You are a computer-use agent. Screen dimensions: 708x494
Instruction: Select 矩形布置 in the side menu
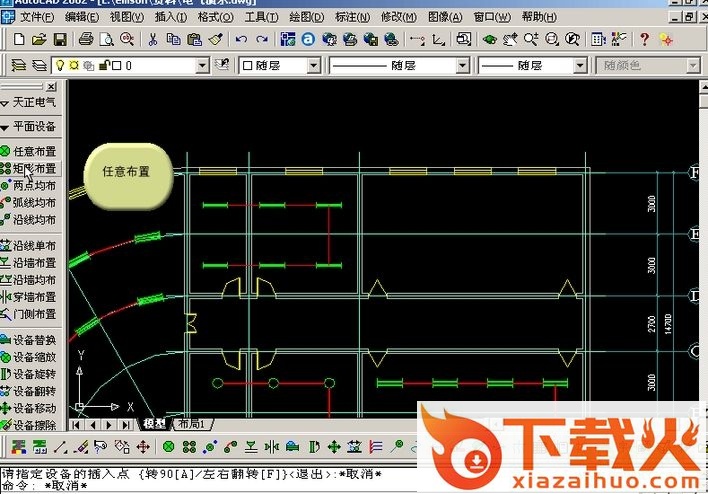point(29,168)
